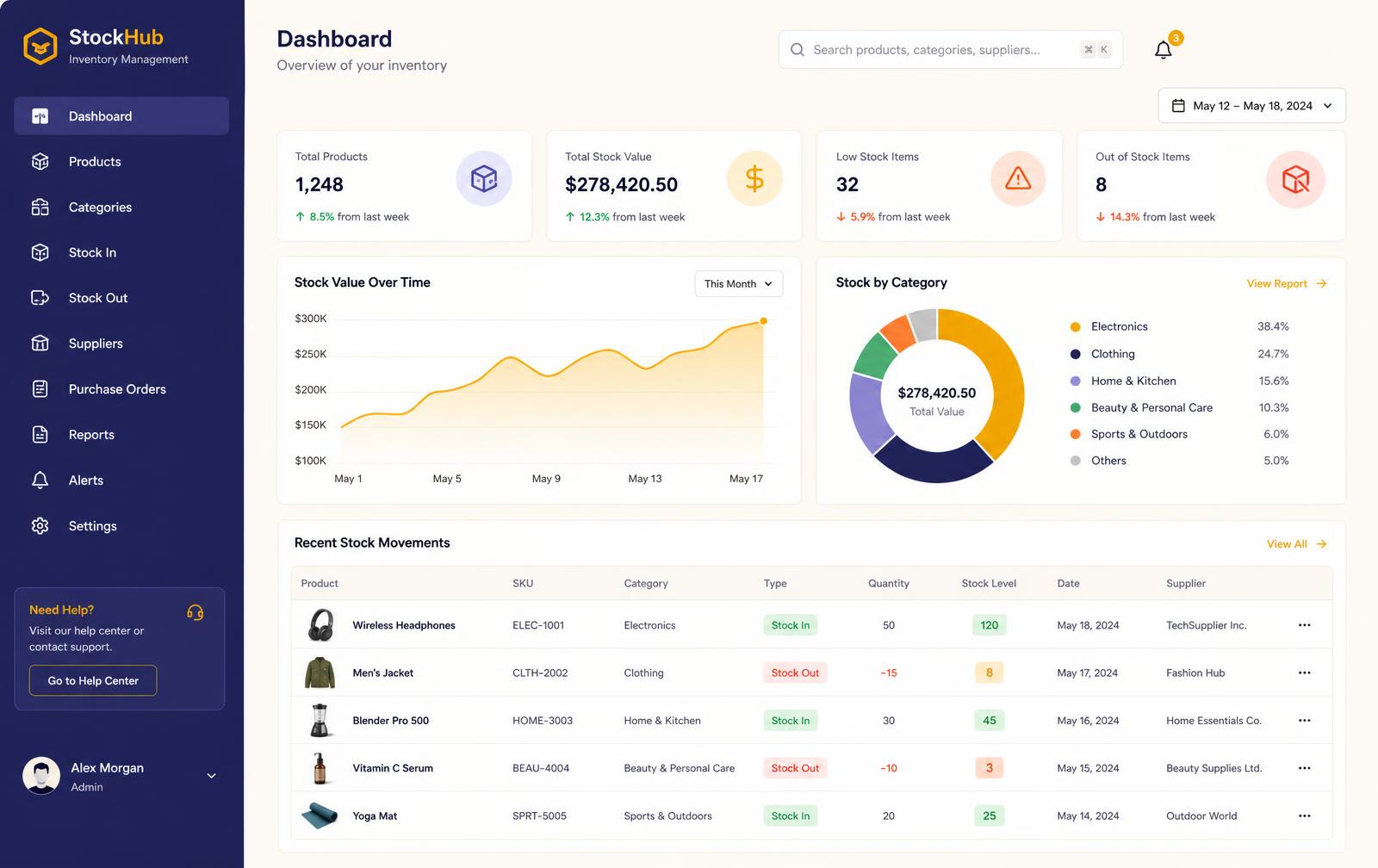Click View Report link
The height and width of the screenshot is (868, 1378).
1286,283
